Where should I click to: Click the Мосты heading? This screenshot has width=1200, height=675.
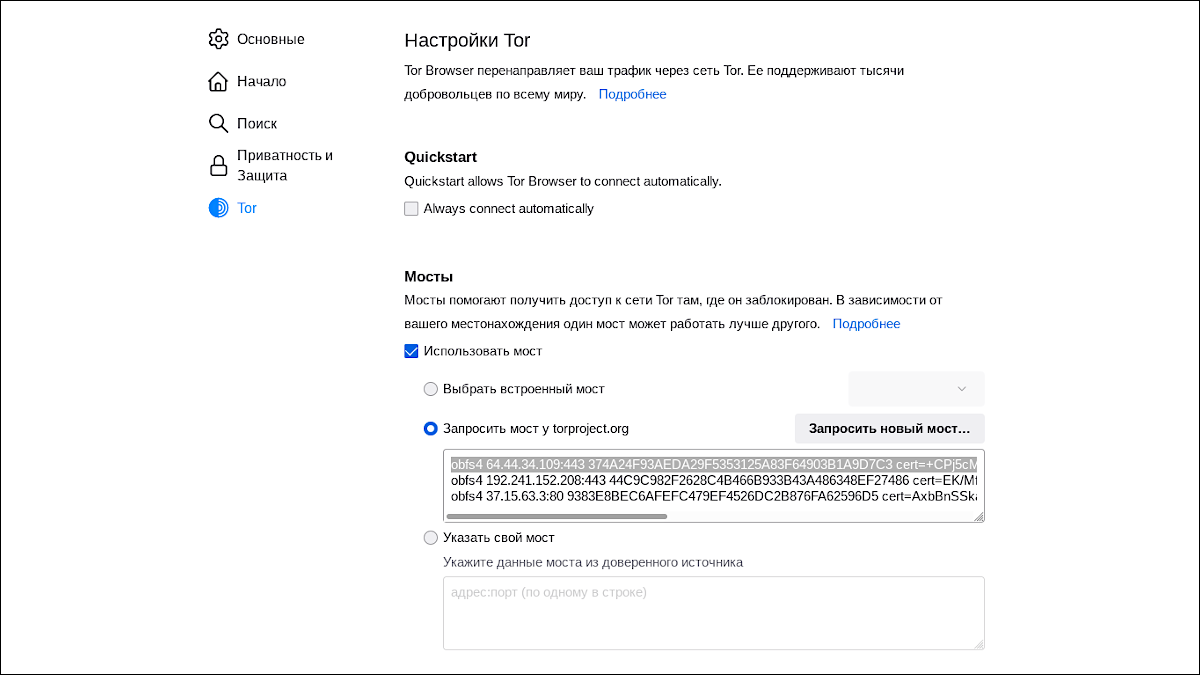coord(428,276)
